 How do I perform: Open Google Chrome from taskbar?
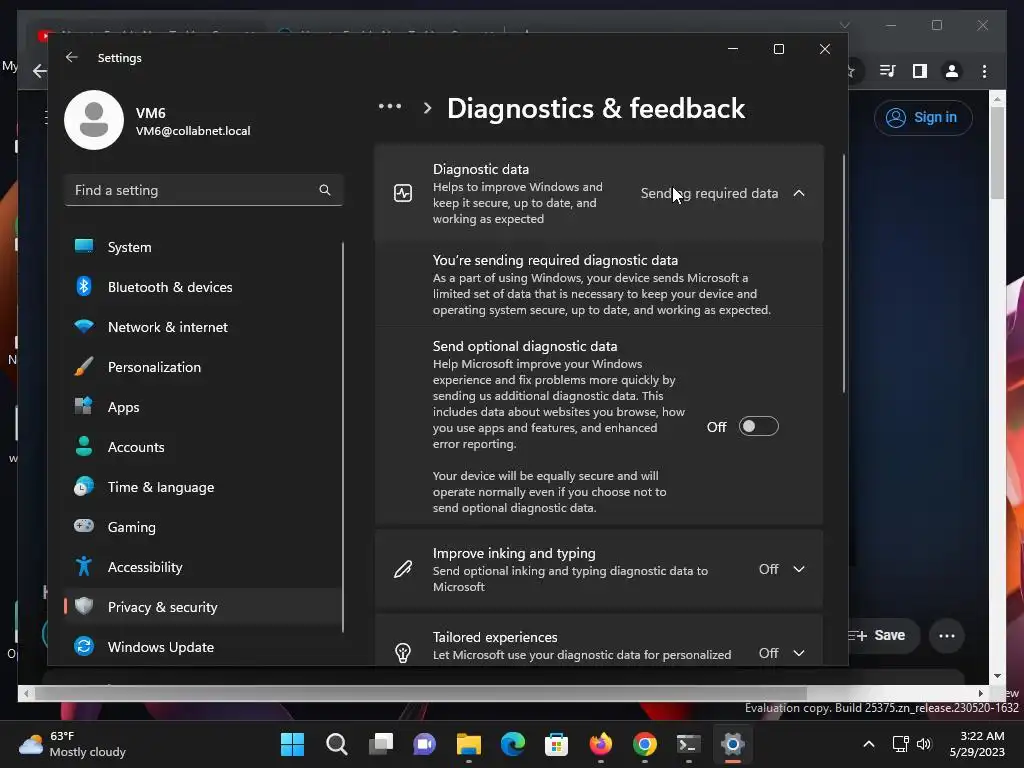(645, 744)
